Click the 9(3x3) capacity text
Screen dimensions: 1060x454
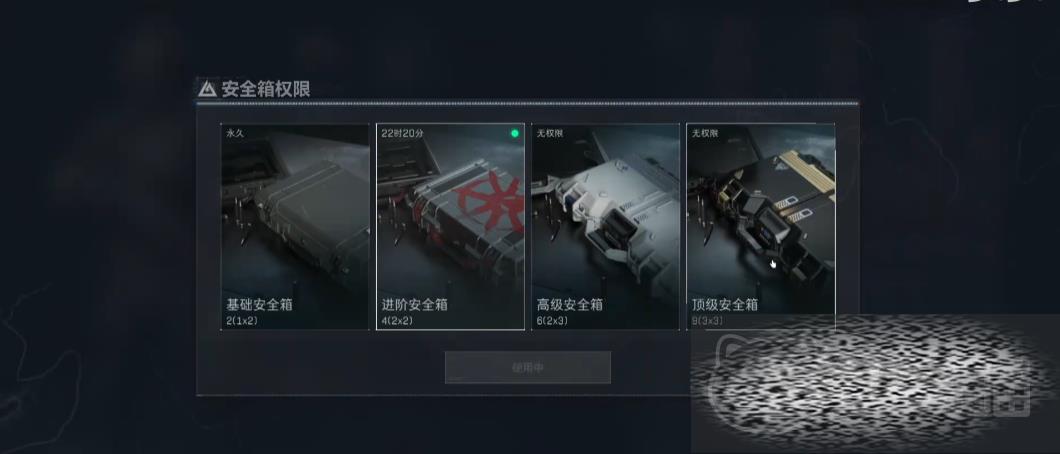[x=707, y=321]
